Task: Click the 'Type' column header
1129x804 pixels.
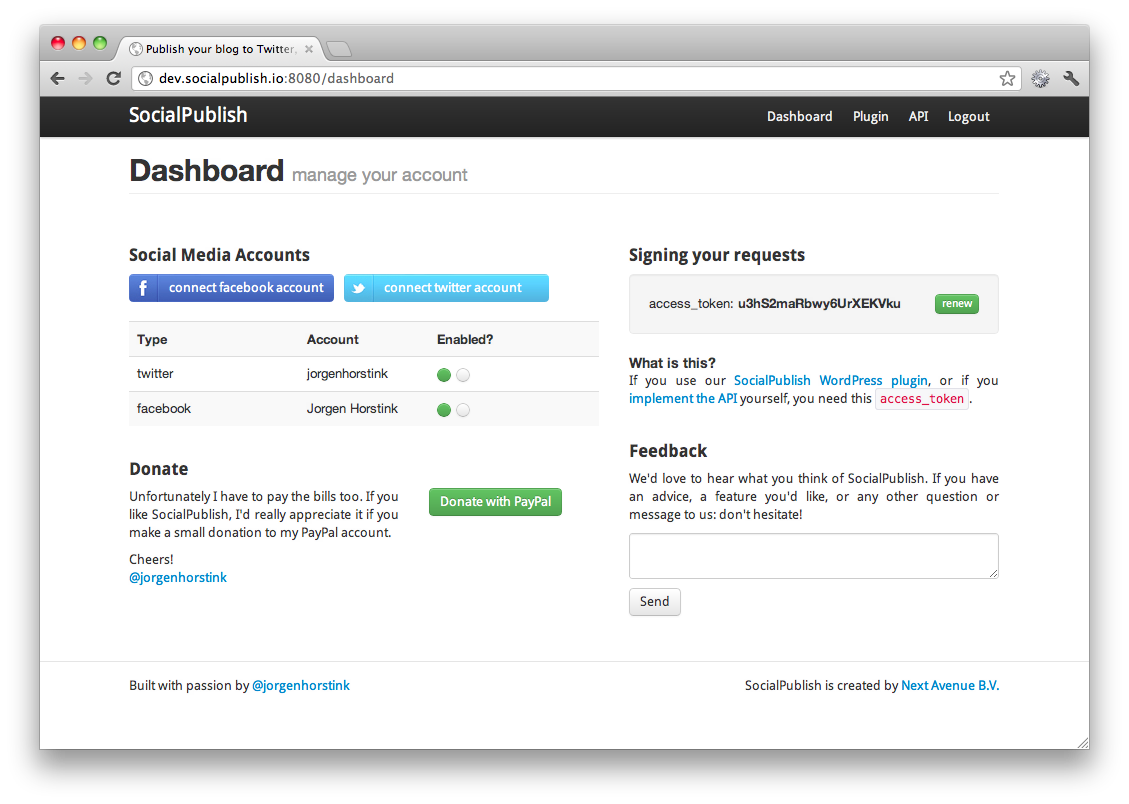Action: tap(152, 340)
